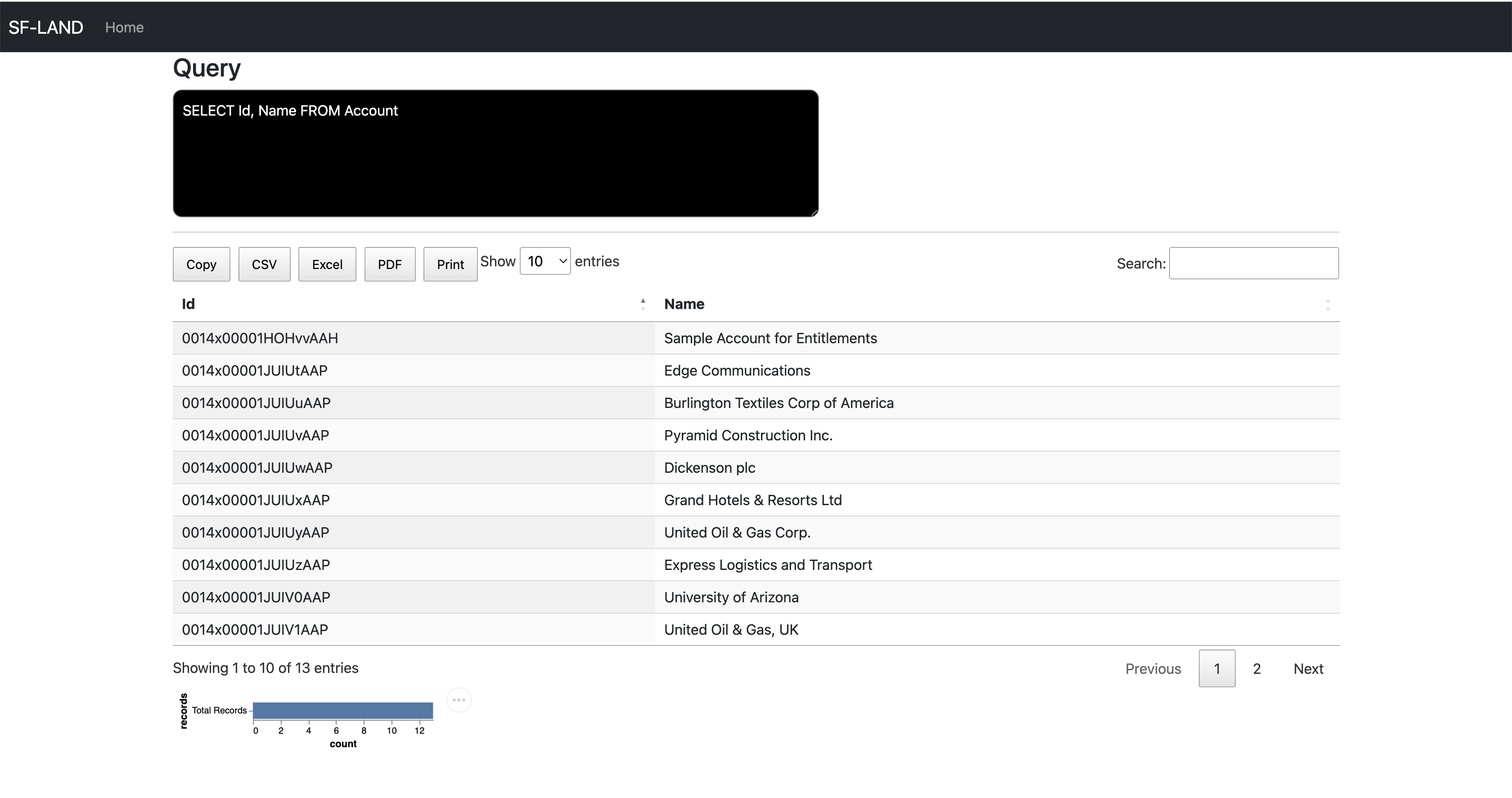Screen dimensions: 1512x798
Task: Click Previous pagination link
Action: tap(1153, 668)
